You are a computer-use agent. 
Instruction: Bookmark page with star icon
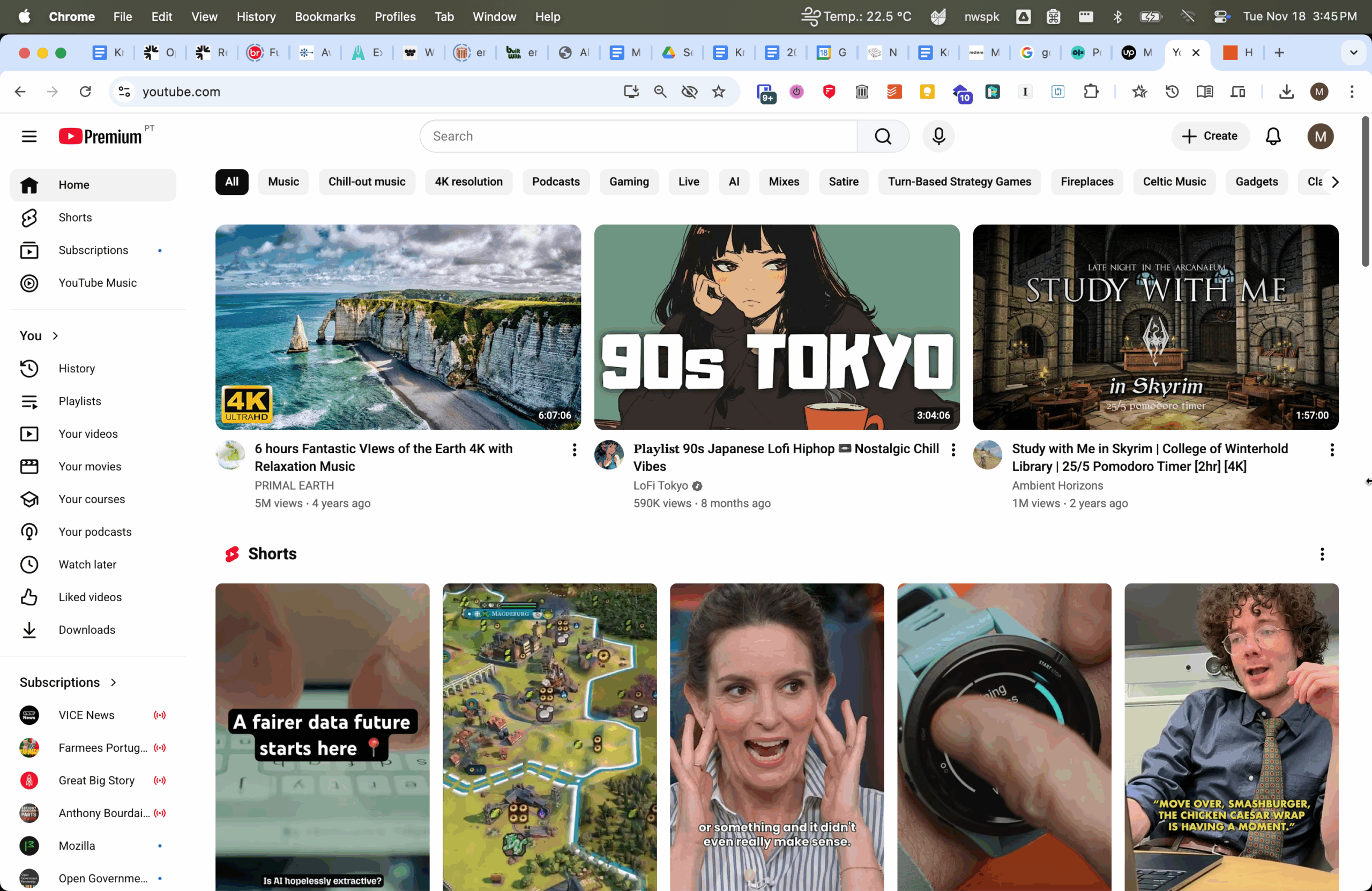(x=718, y=92)
